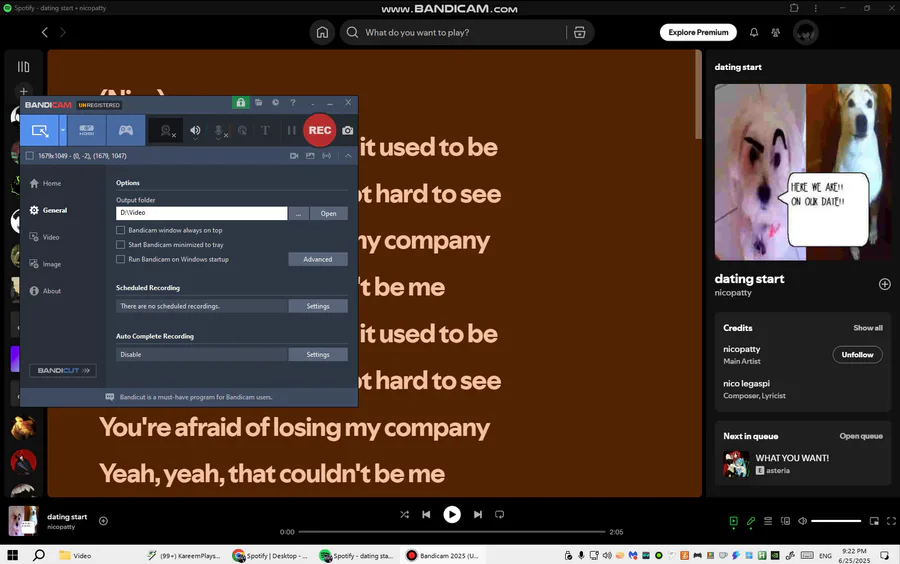Image resolution: width=900 pixels, height=564 pixels.
Task: Click the green lock icon in Bandicam
Action: tap(240, 103)
